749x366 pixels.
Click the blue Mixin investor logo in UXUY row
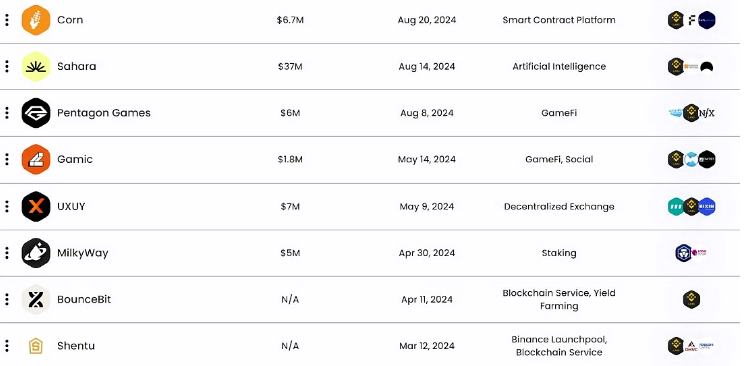(706, 206)
